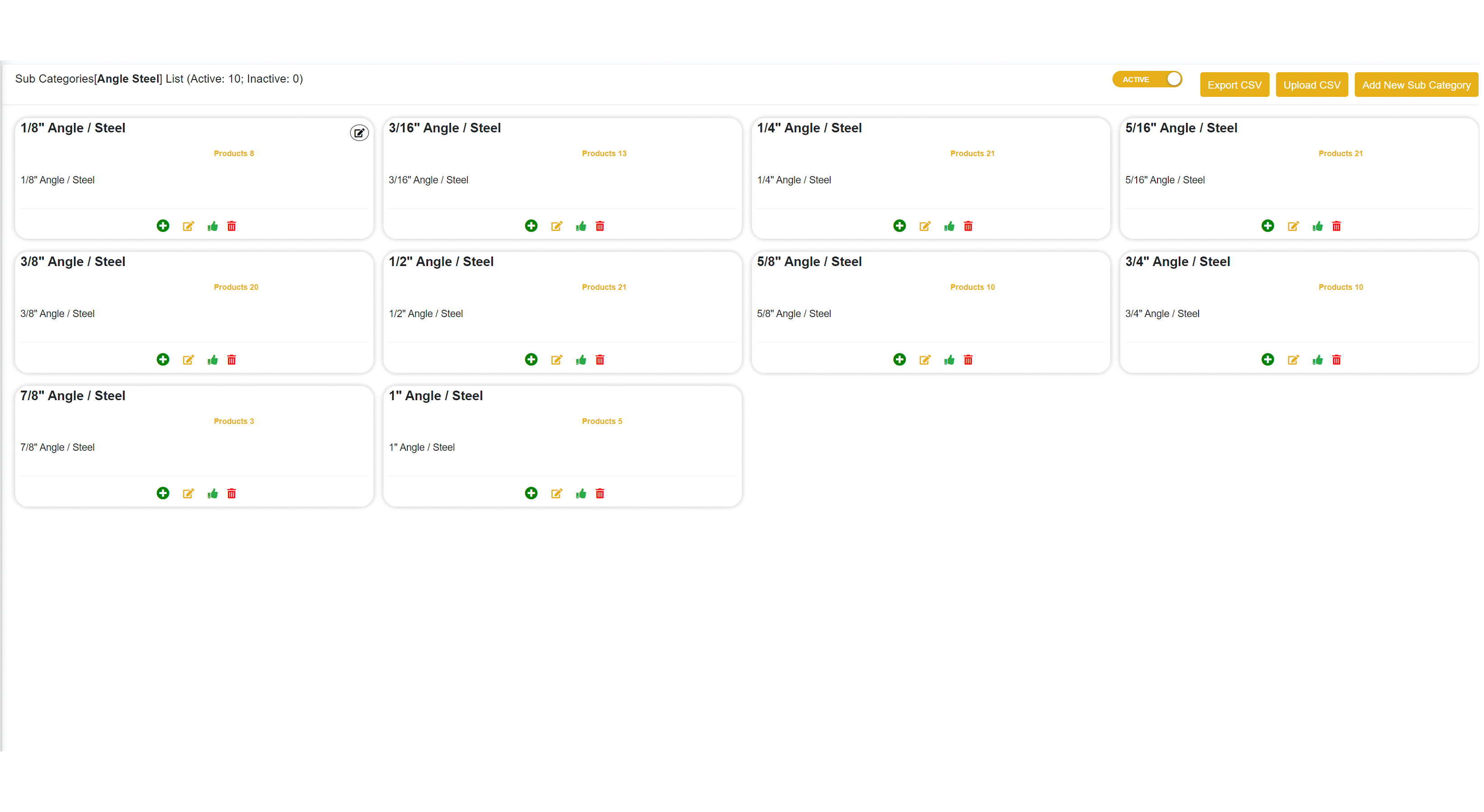Click Products 3 link on 7/8" Angle card

click(233, 421)
